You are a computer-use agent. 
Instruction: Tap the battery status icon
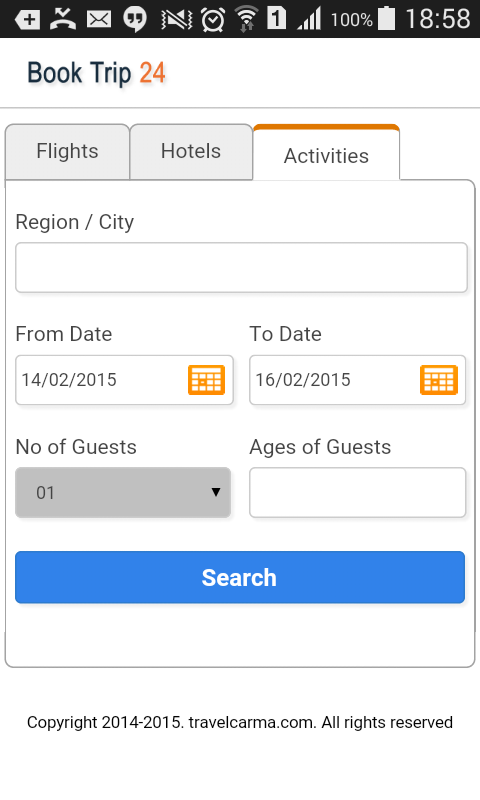(387, 18)
